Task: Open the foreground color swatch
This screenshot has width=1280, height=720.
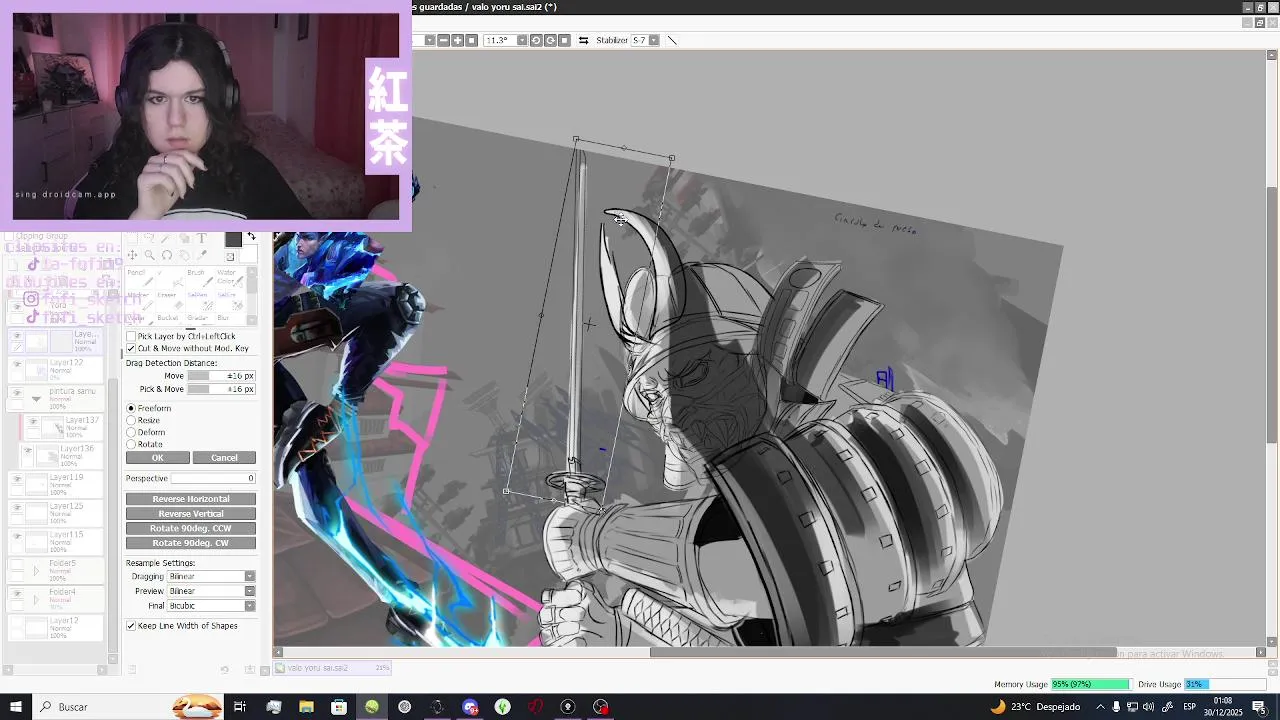Action: (x=233, y=239)
